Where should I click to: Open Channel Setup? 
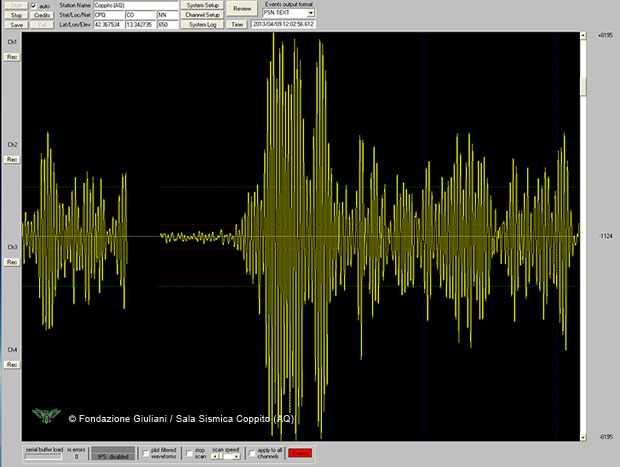202,15
